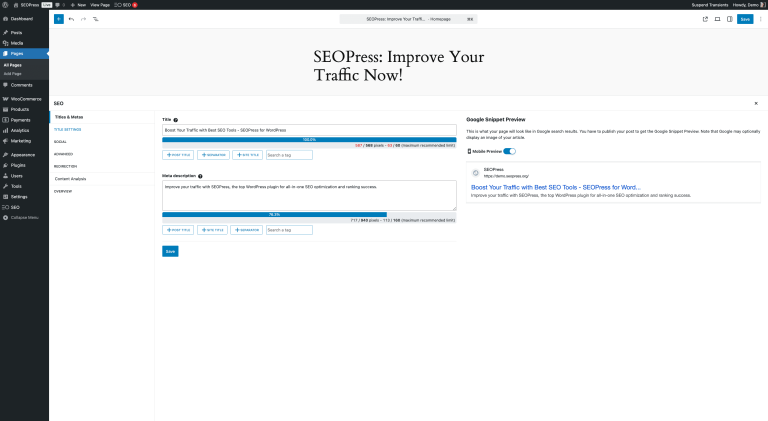This screenshot has width=768, height=421.
Task: Click the Meta description text area
Action: click(309, 195)
